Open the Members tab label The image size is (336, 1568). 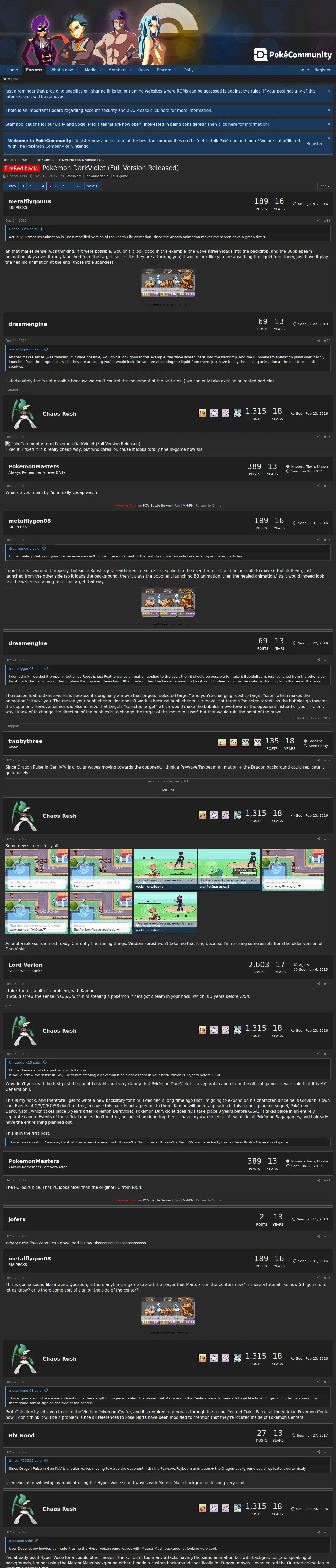(x=117, y=70)
